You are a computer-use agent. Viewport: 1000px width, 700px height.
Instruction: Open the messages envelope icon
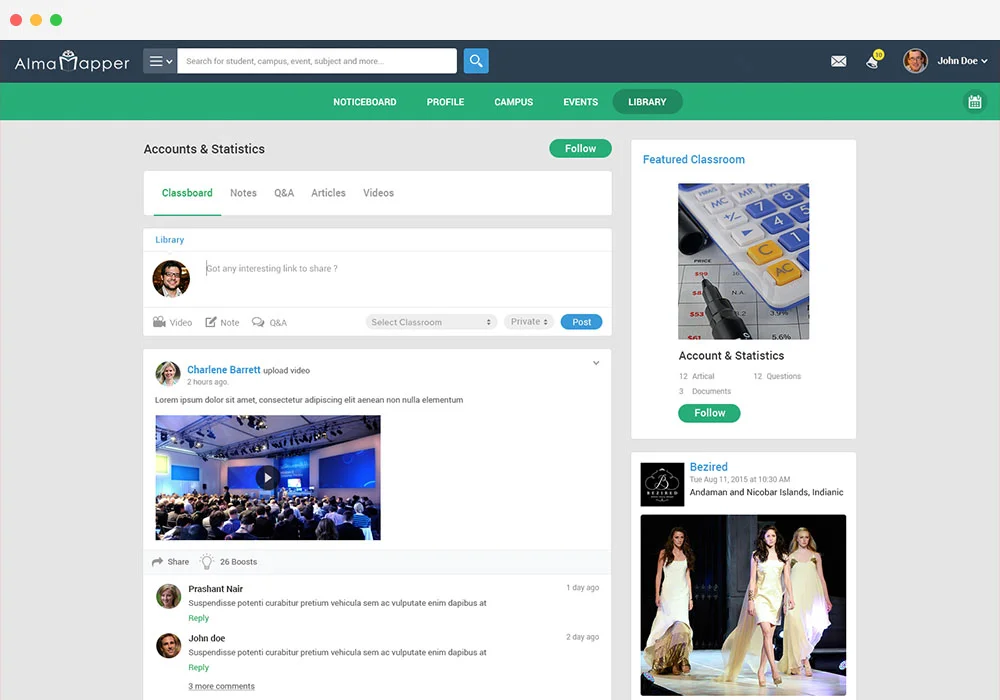pos(838,61)
